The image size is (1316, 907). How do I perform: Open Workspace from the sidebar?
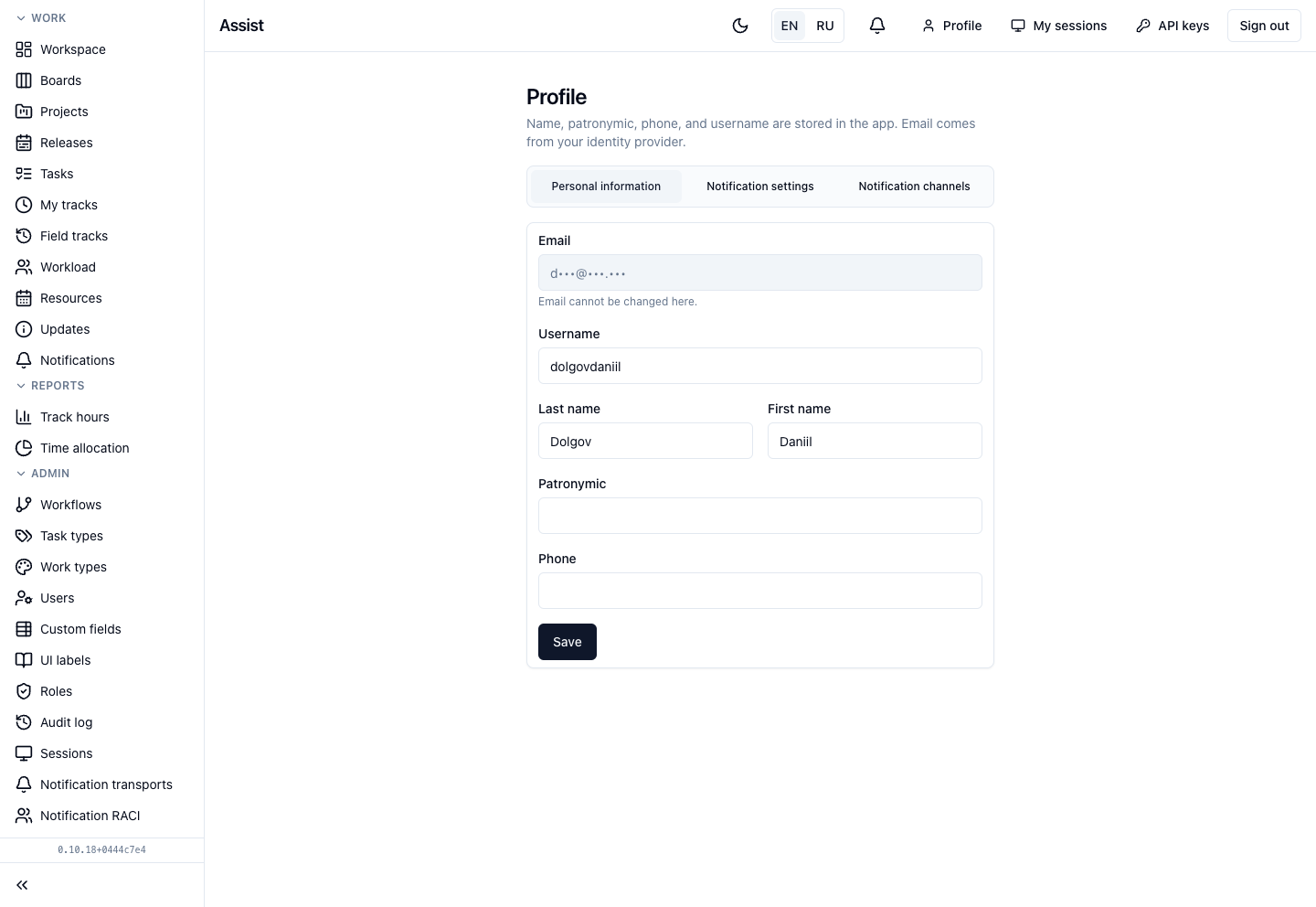101,49
